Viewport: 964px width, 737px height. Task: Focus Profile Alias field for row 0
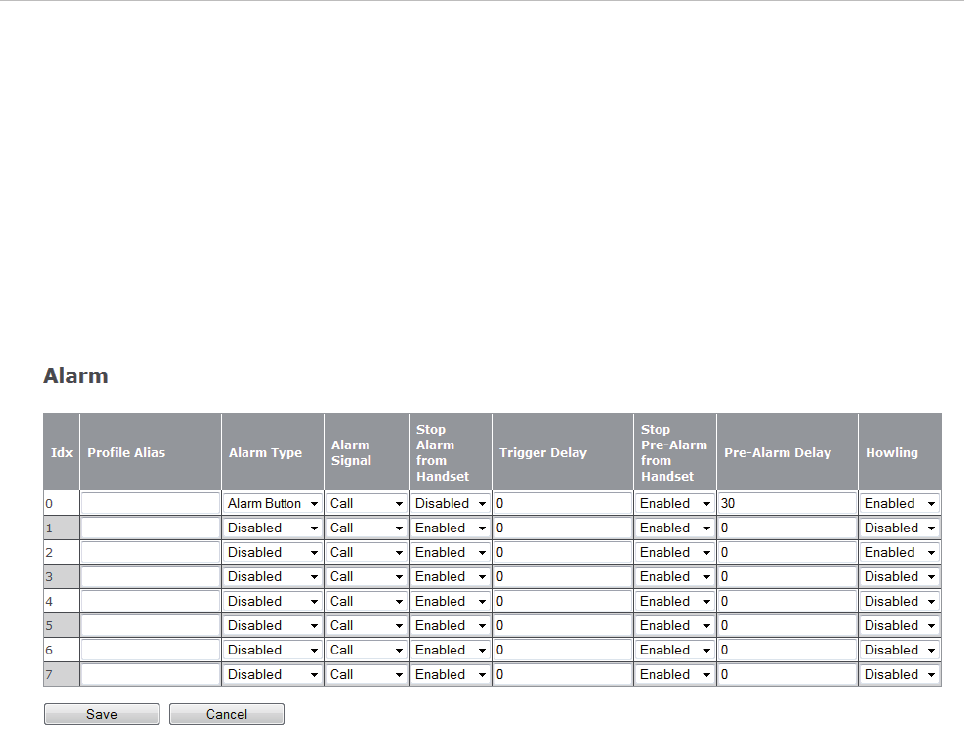[151, 503]
